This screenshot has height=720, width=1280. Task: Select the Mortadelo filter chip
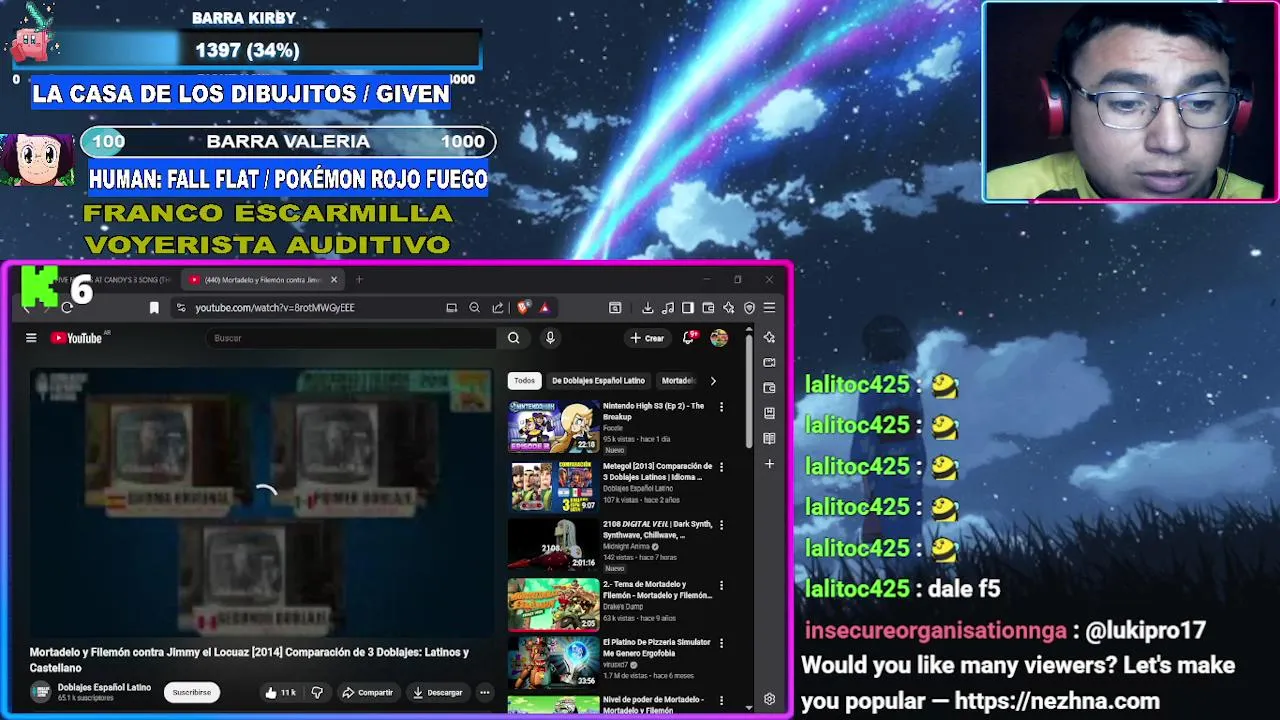click(679, 381)
